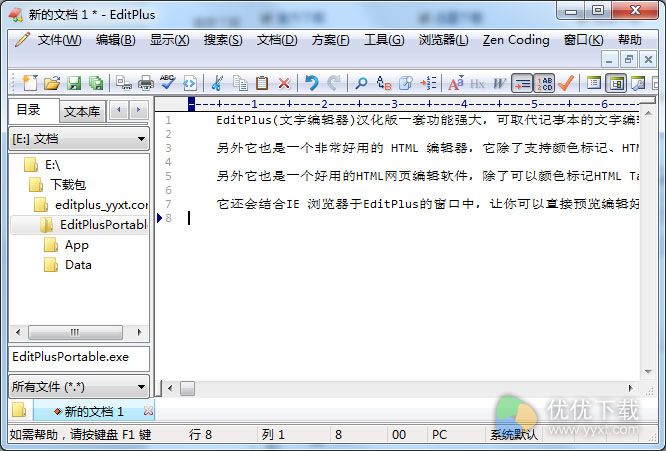Screen dimensions: 666x451
Task: Click the grey Redo arrow icon
Action: tap(334, 83)
